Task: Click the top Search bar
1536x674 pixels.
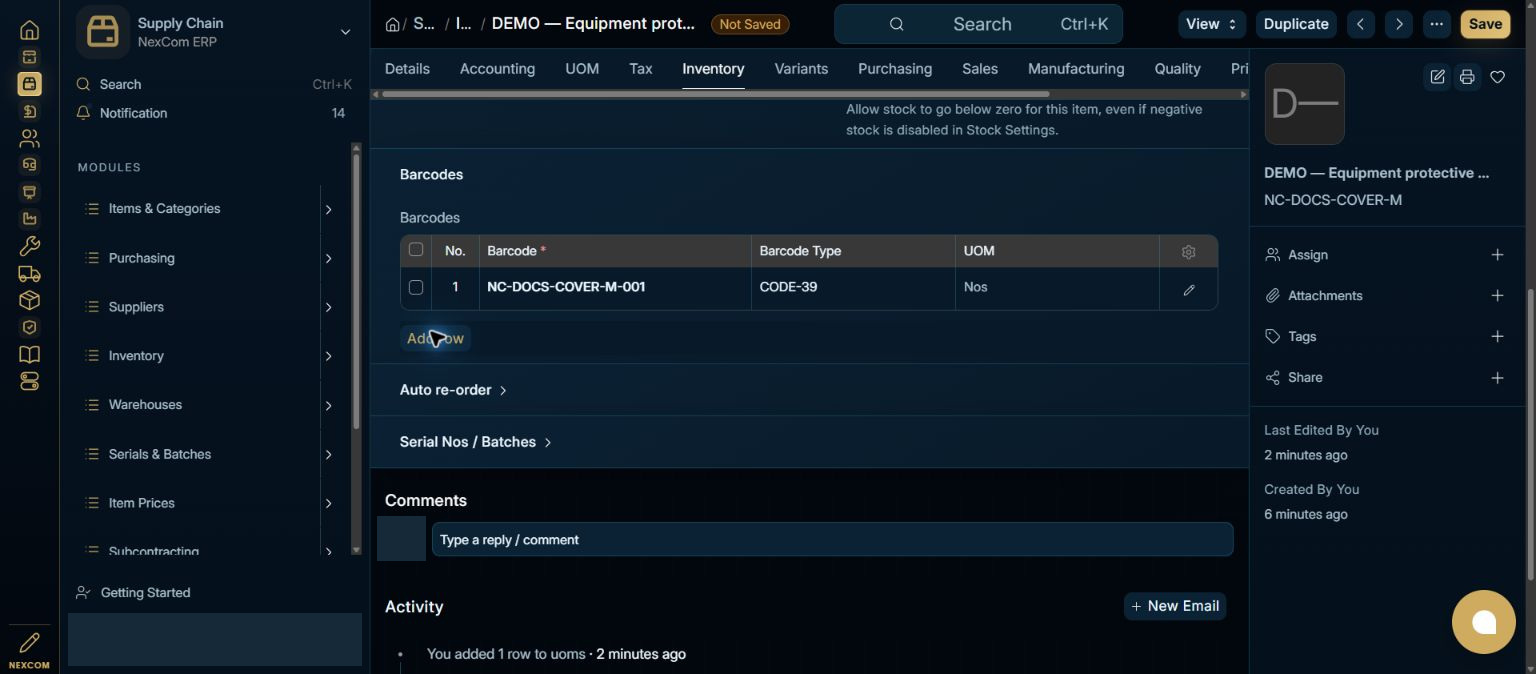Action: 978,24
